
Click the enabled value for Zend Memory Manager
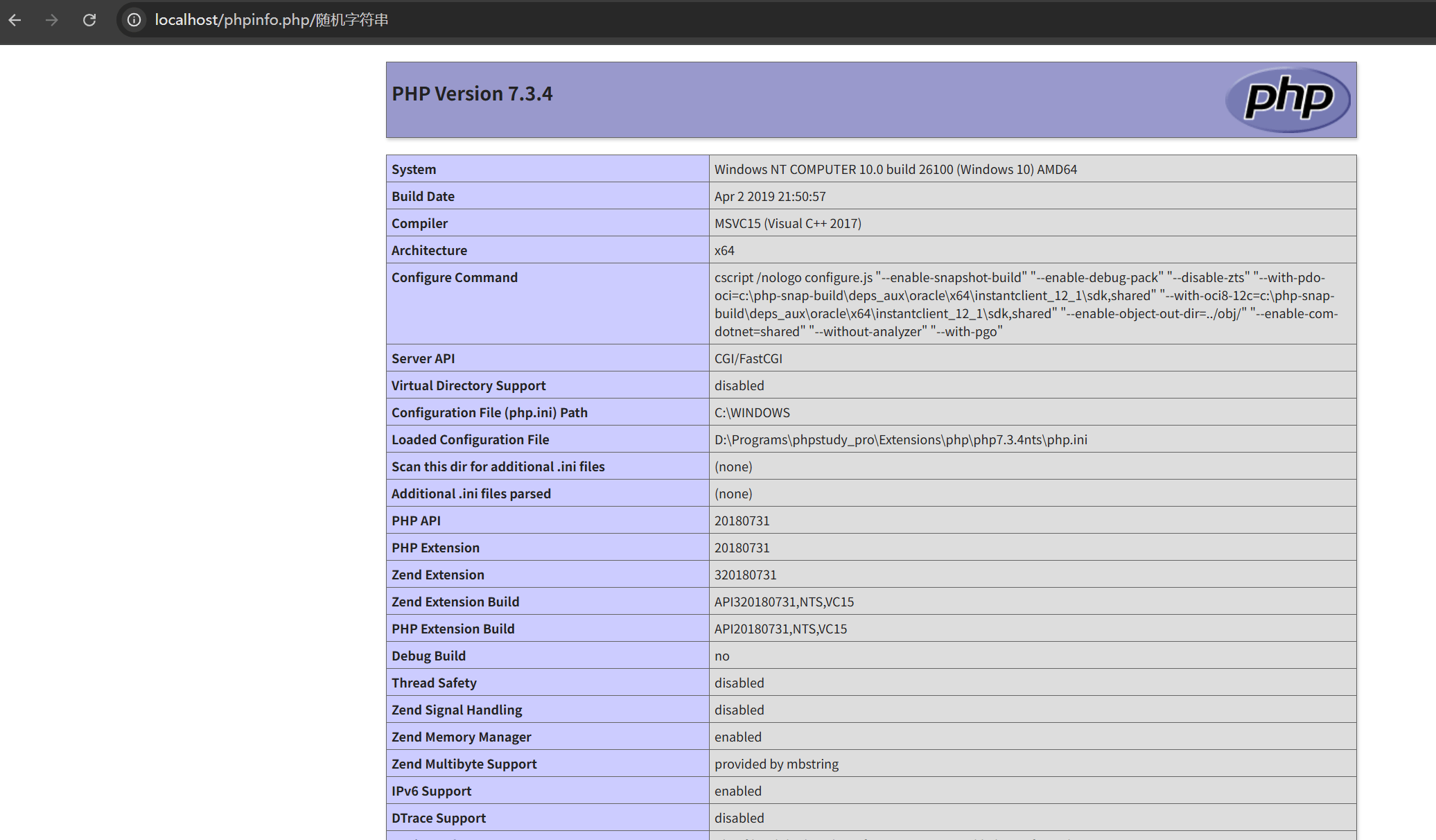pyautogui.click(x=738, y=737)
